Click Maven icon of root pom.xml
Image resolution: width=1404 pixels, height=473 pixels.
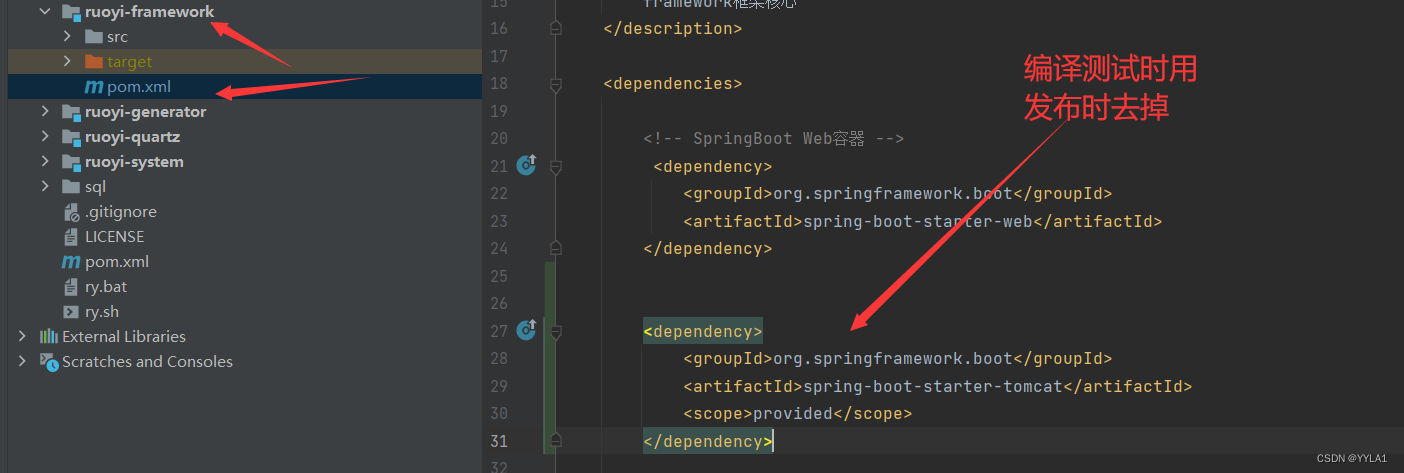point(71,262)
